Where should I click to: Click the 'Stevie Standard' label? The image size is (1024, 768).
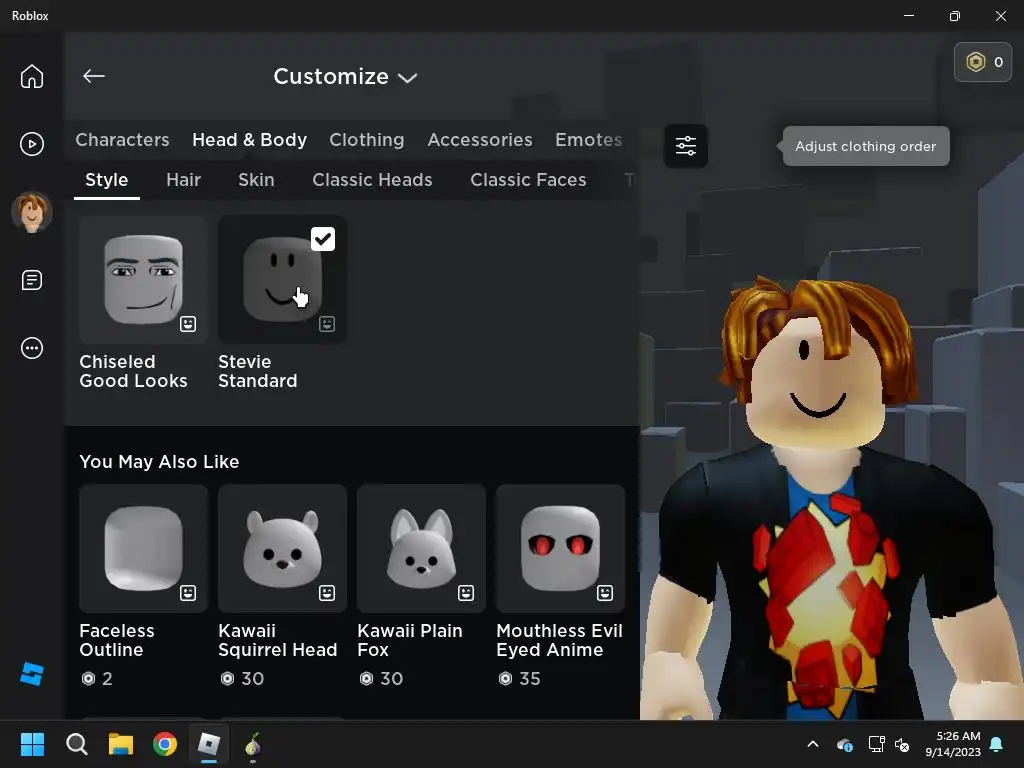[258, 371]
